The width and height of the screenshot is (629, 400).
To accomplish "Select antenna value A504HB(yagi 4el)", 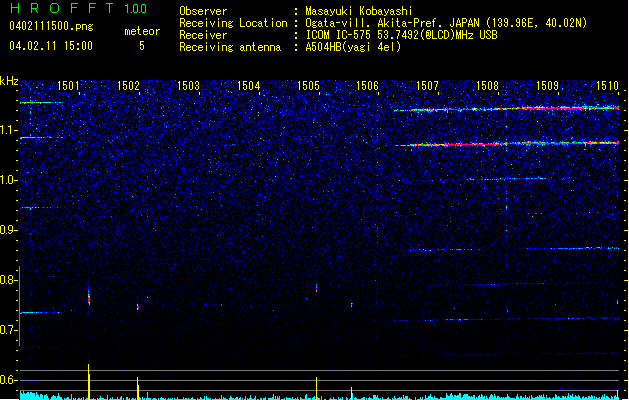I will pos(353,47).
